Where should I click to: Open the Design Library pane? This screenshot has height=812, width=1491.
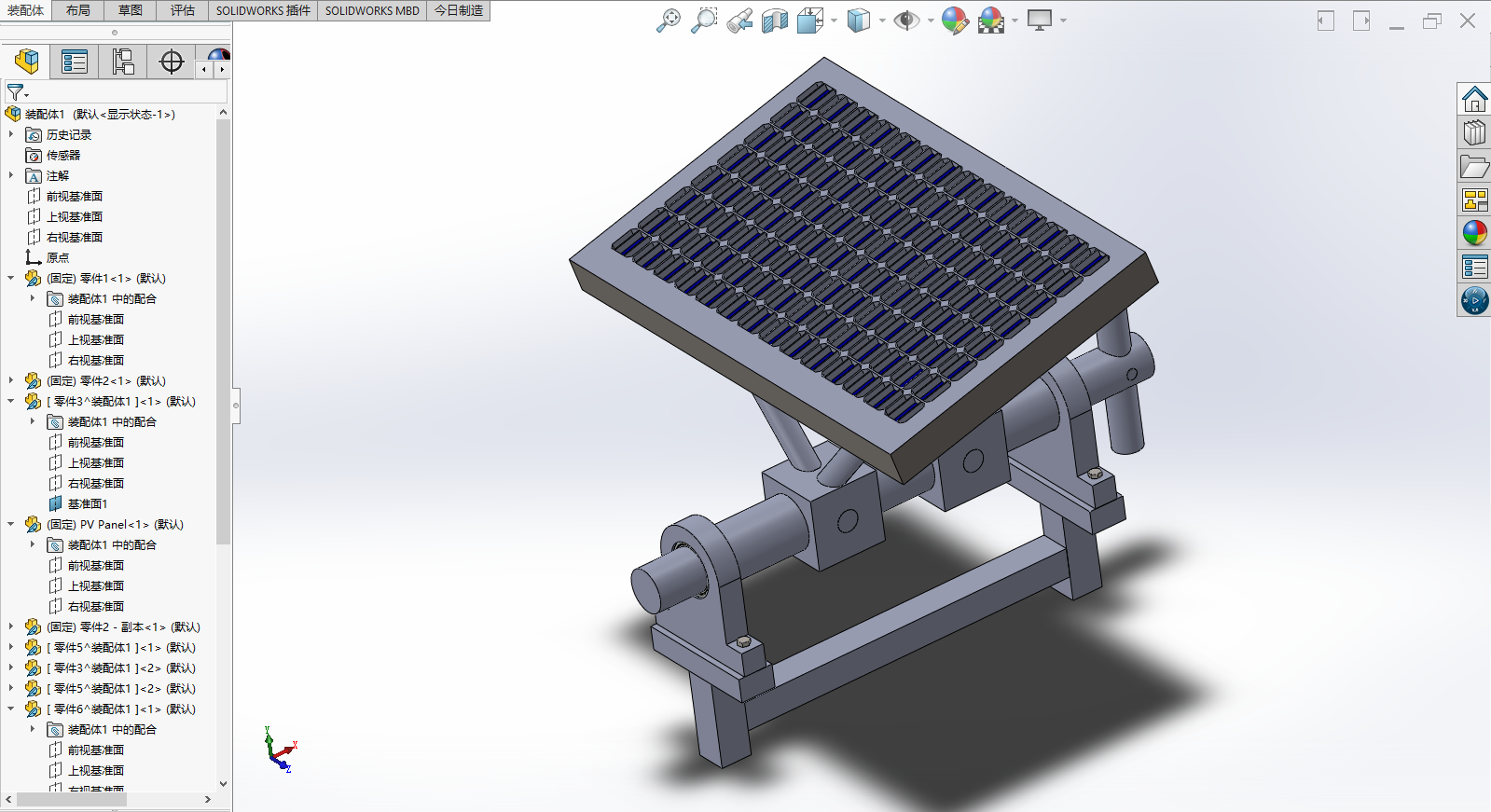1474,132
